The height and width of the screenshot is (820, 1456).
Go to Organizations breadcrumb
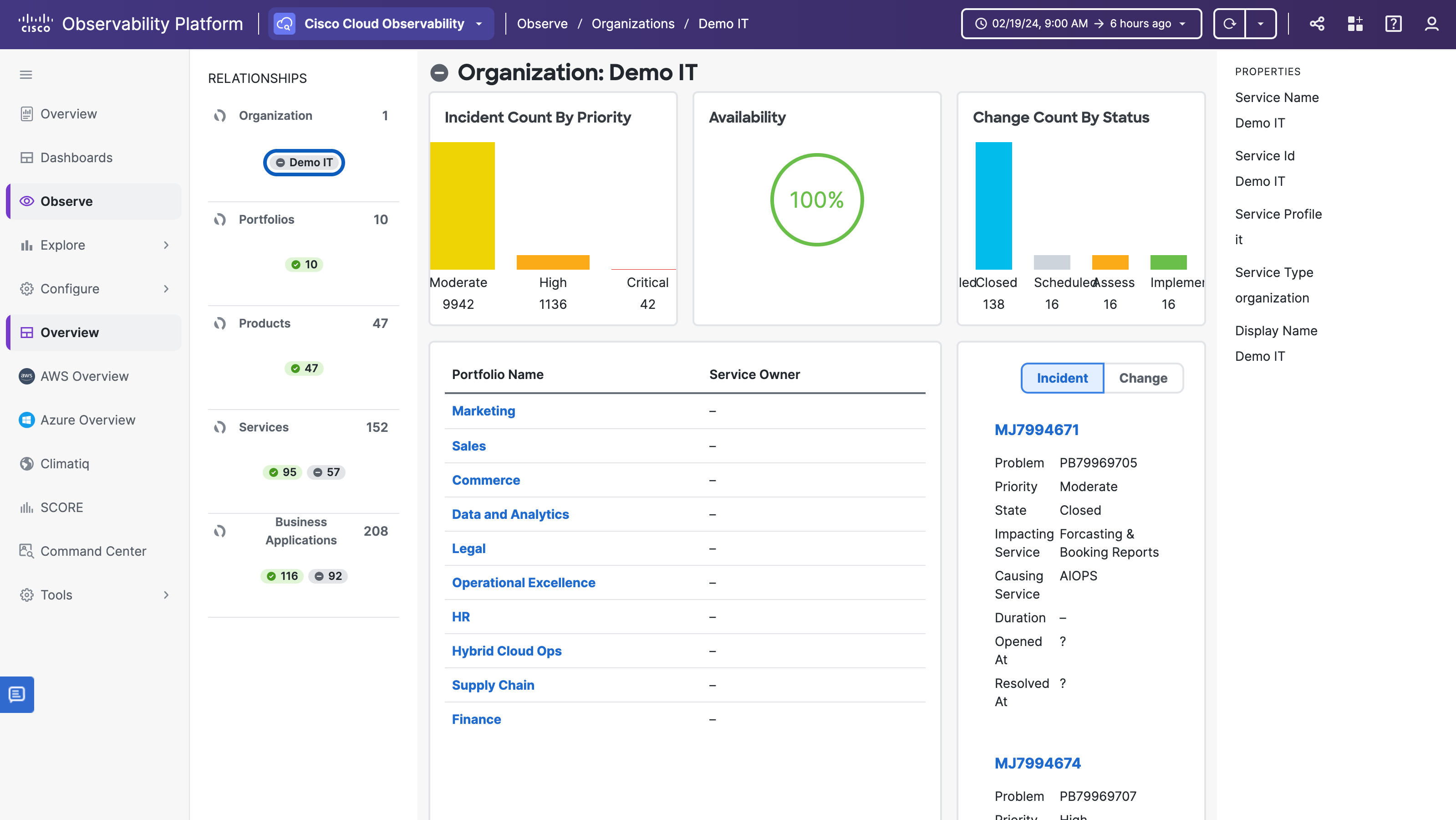point(633,24)
